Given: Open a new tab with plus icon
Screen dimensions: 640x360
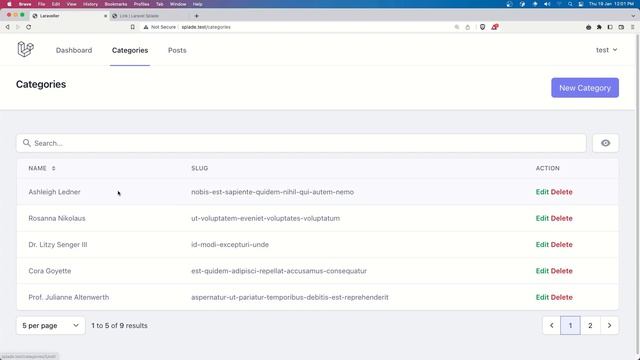Looking at the screenshot, I should (197, 16).
